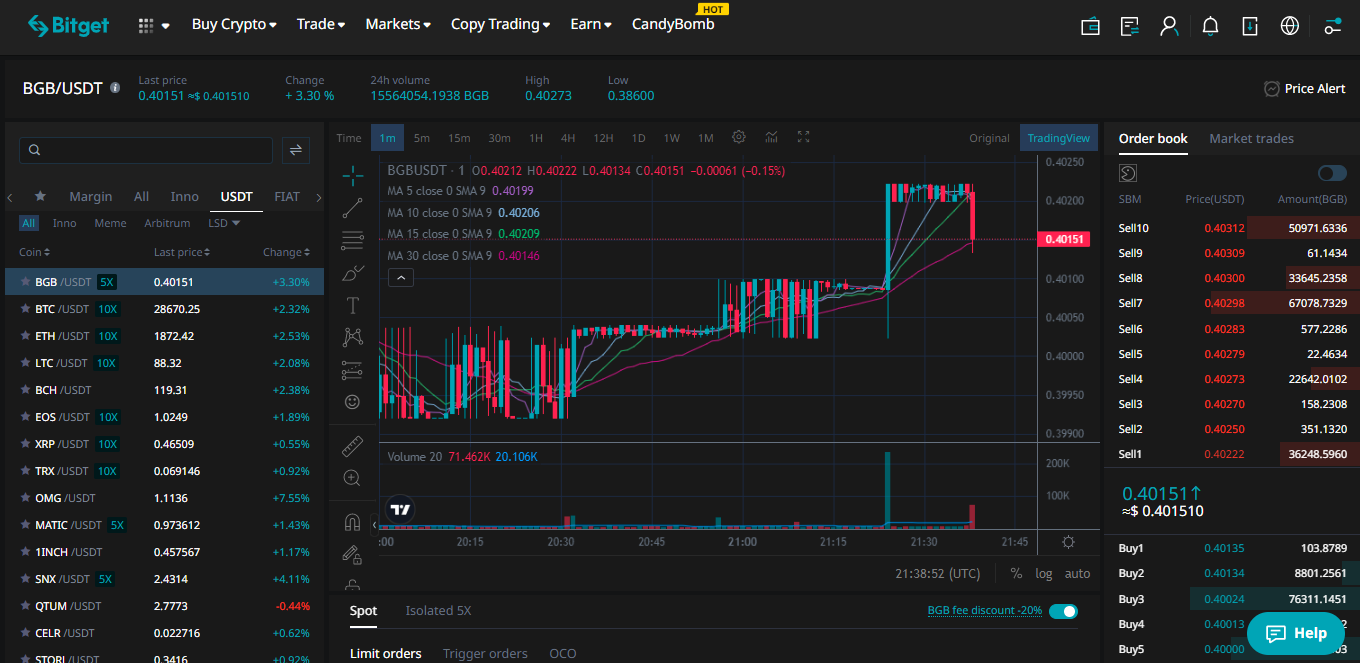
Task: Toggle log scale on the chart
Action: tap(1044, 574)
